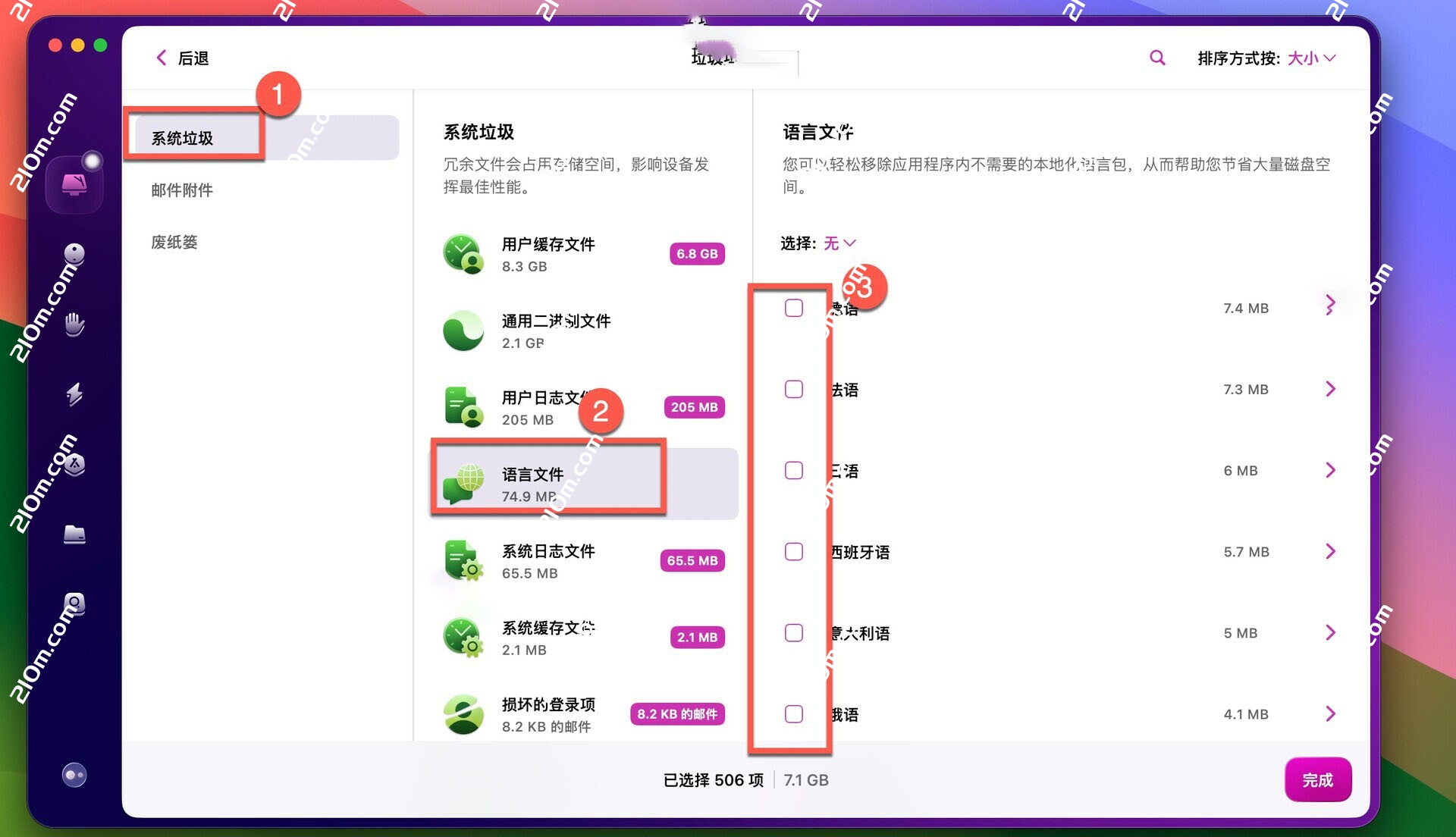1456x837 pixels.
Task: Check the 意大利语 language file checkbox
Action: click(794, 633)
